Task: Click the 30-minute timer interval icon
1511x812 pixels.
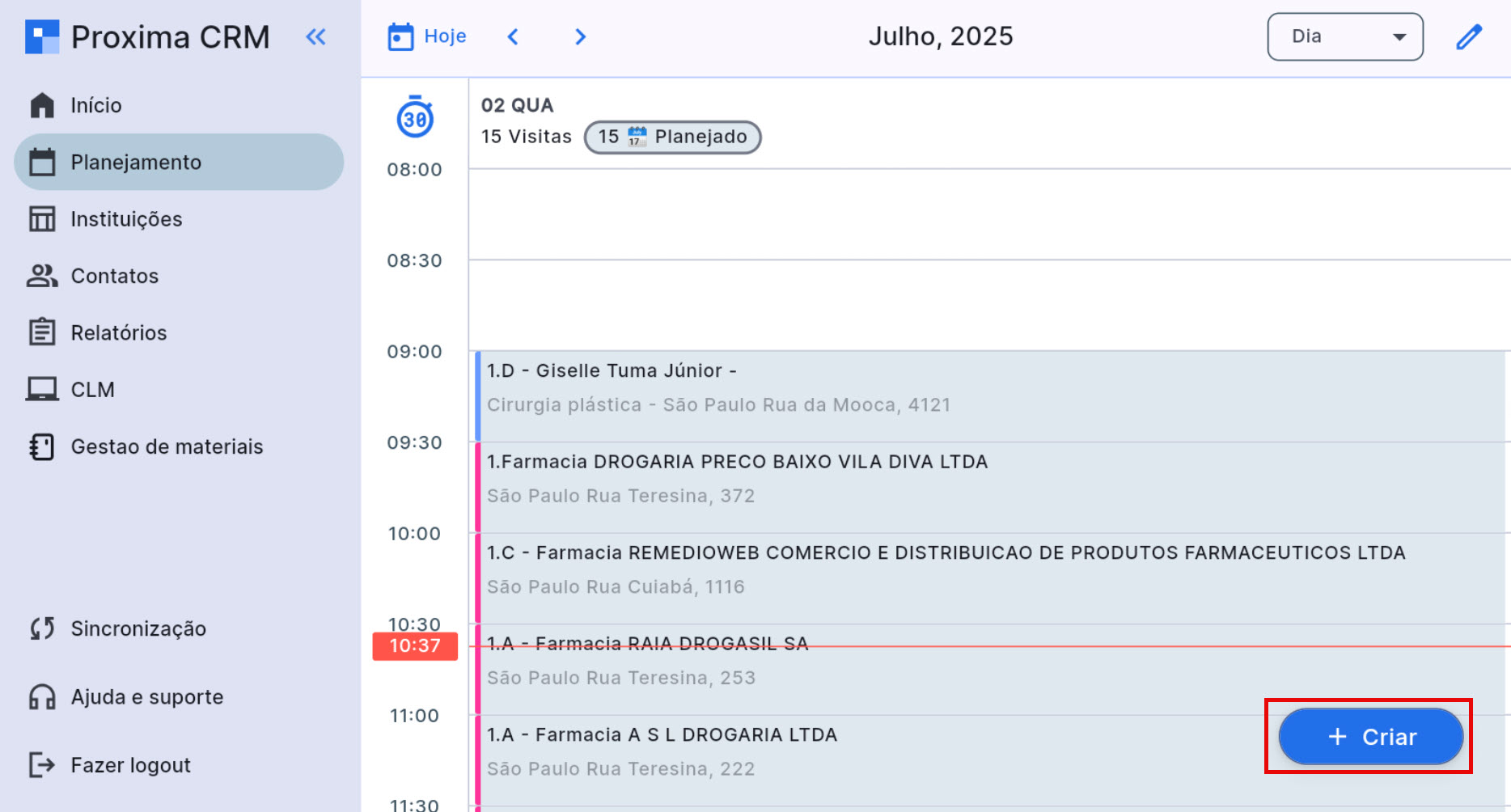Action: (415, 117)
